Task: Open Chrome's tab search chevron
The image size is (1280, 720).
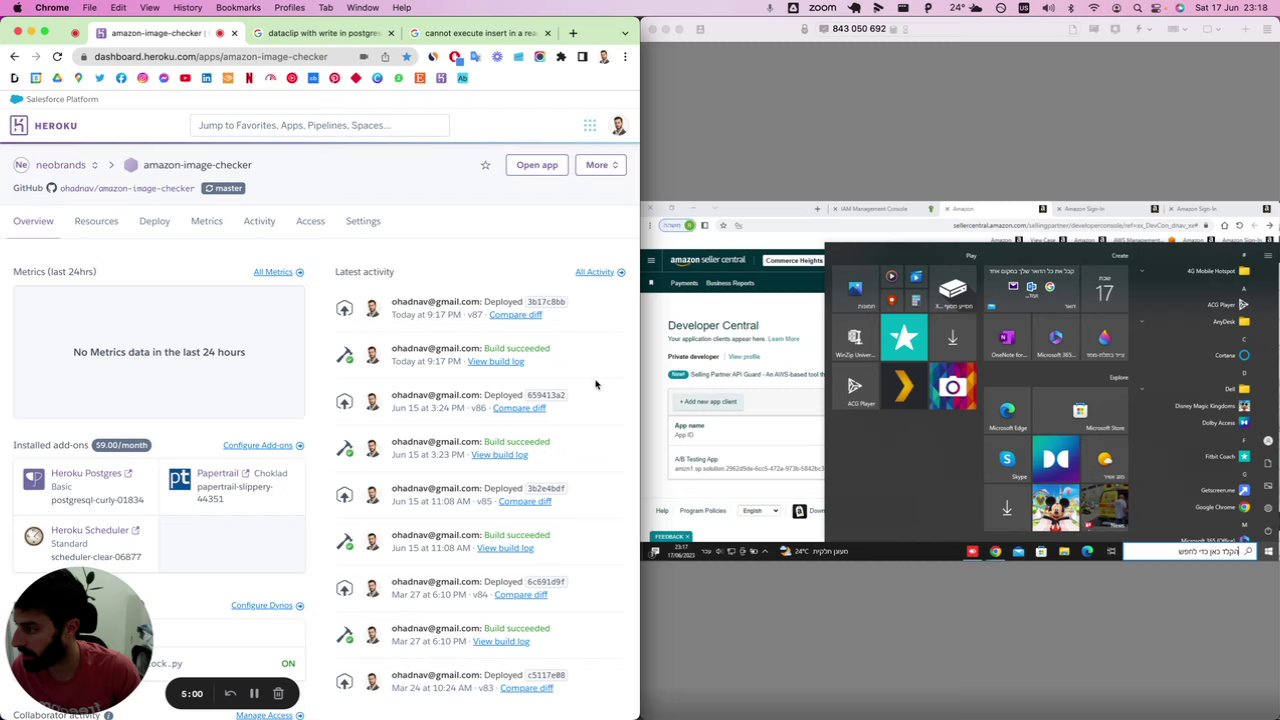Action: coord(625,33)
